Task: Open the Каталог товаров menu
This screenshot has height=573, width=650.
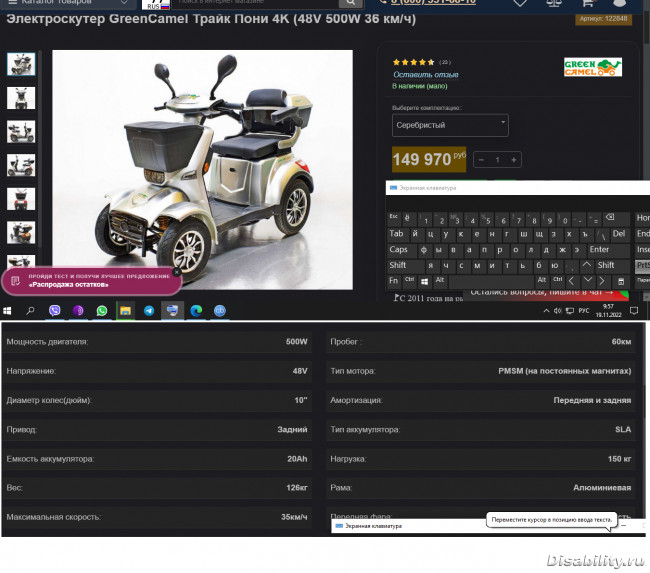Action: 68,2
